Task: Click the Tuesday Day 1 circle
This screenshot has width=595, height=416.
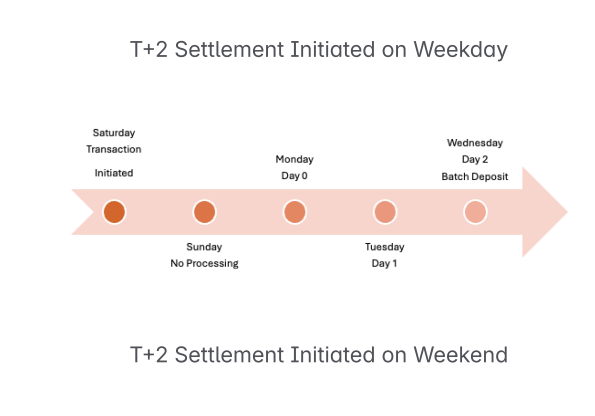Action: tap(385, 212)
